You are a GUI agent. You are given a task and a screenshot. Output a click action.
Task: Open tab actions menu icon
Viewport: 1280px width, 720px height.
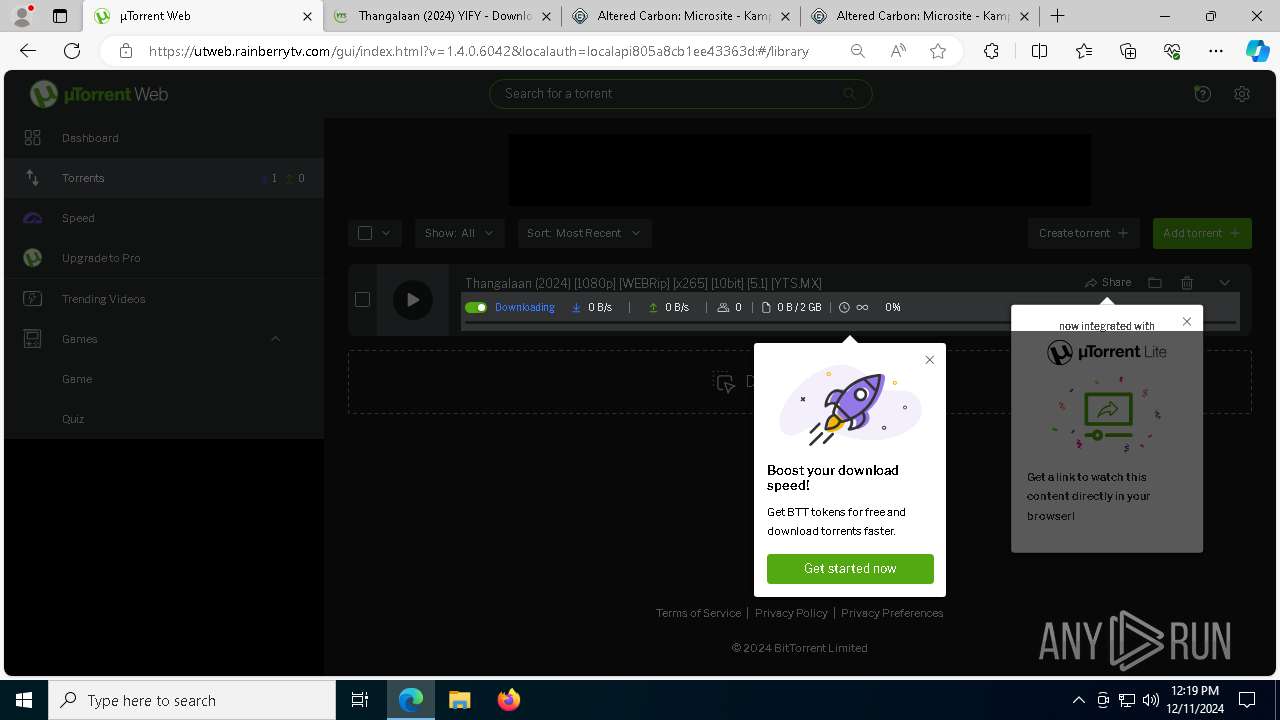[59, 16]
